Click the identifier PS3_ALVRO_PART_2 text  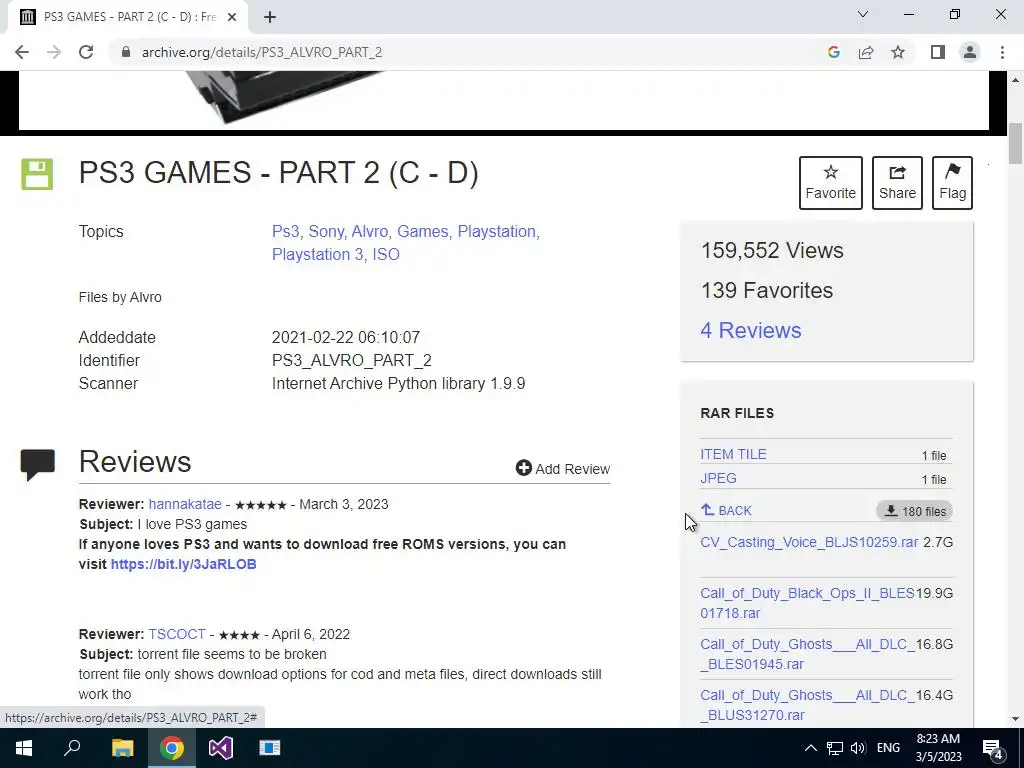click(x=351, y=360)
